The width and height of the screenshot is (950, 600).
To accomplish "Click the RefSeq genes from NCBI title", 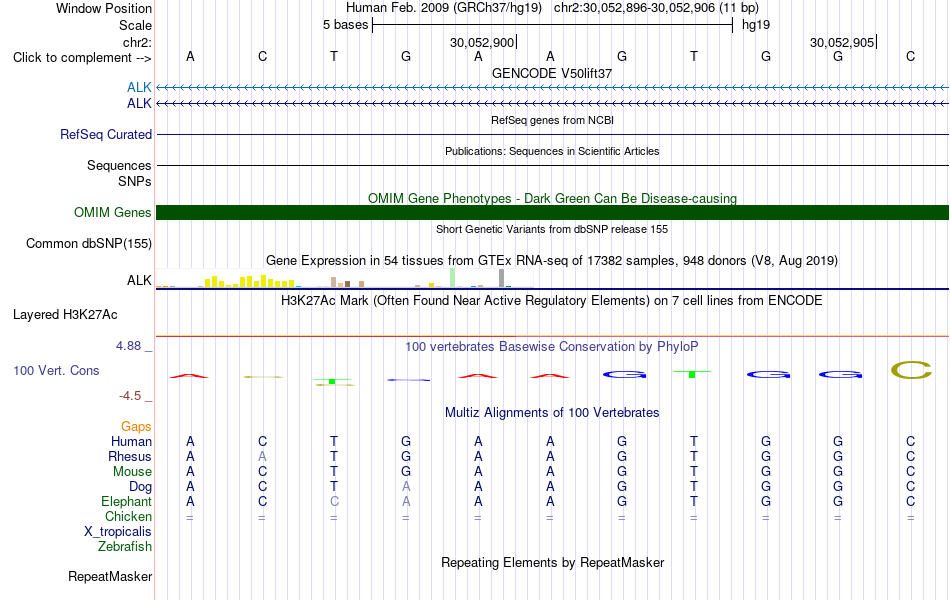I will [x=552, y=121].
